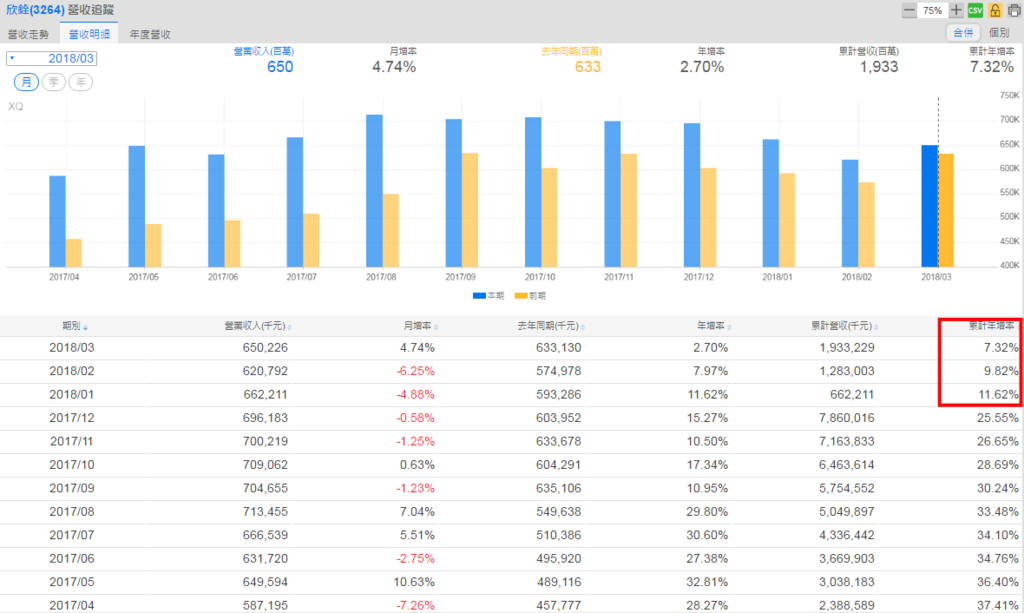Image resolution: width=1024 pixels, height=613 pixels.
Task: Click the large 650 revenue summary value
Action: pyautogui.click(x=280, y=67)
